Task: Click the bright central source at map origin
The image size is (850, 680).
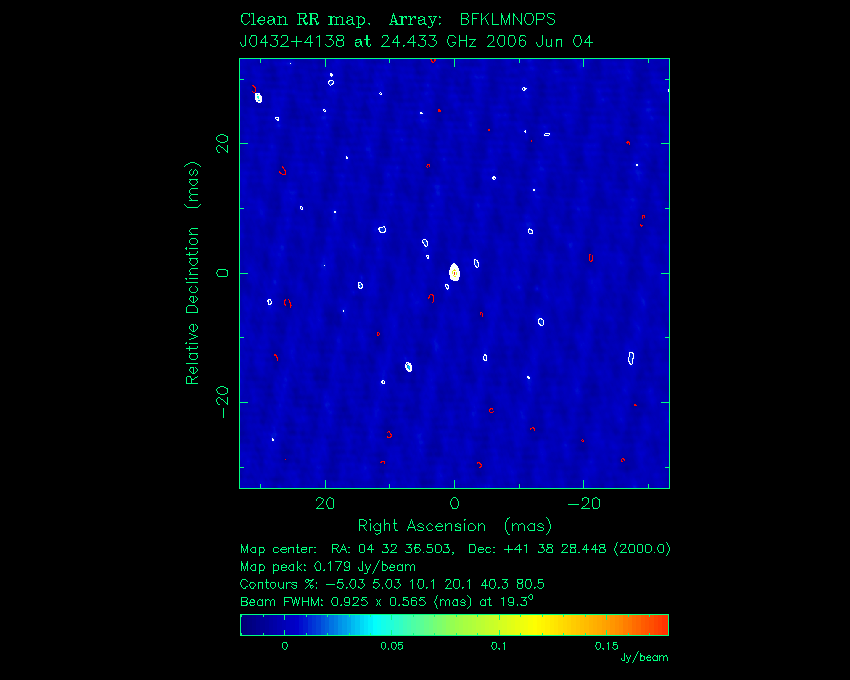Action: tap(455, 272)
